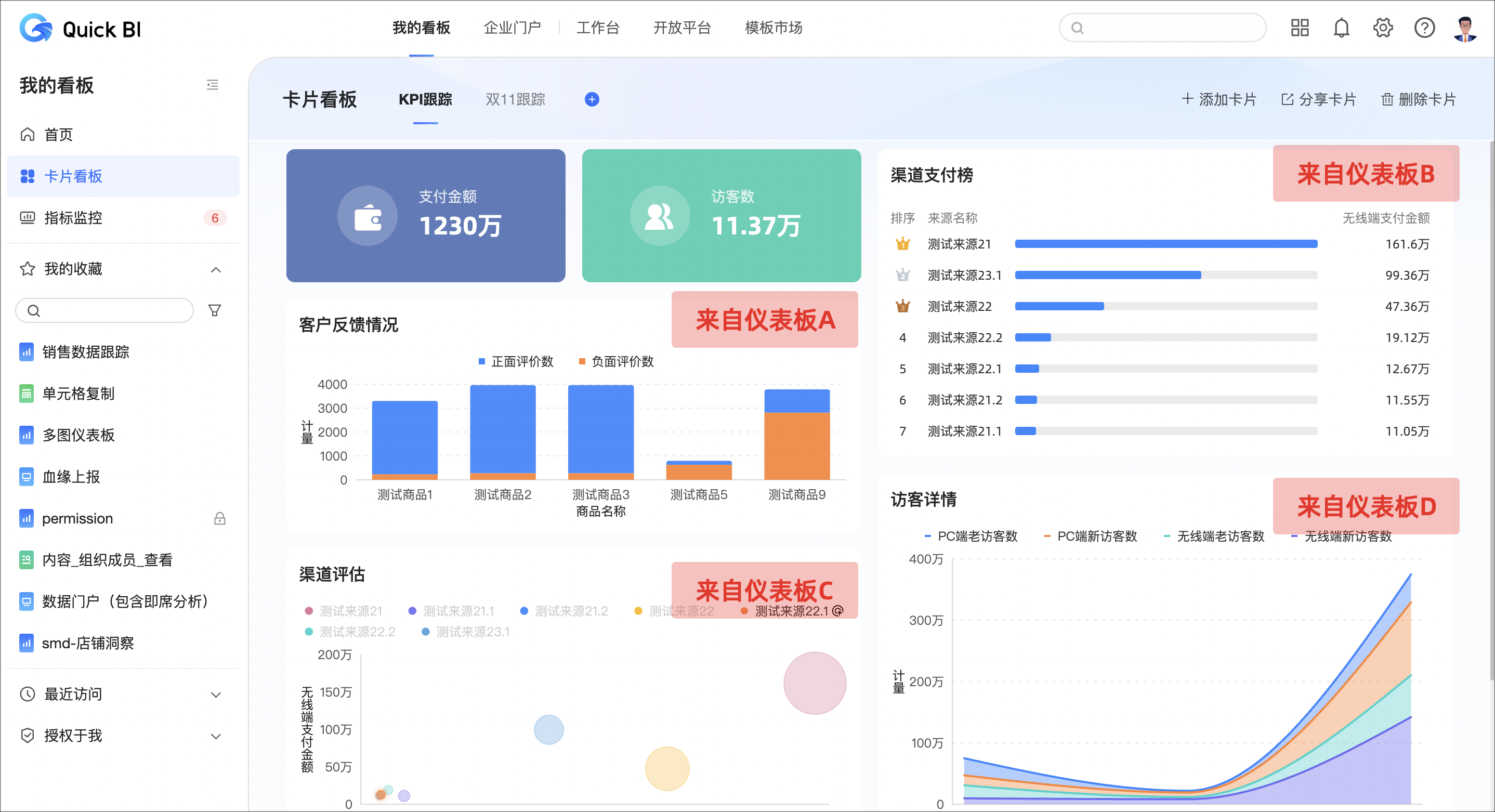Toggle PC端老访客数 legend series

pos(971,536)
